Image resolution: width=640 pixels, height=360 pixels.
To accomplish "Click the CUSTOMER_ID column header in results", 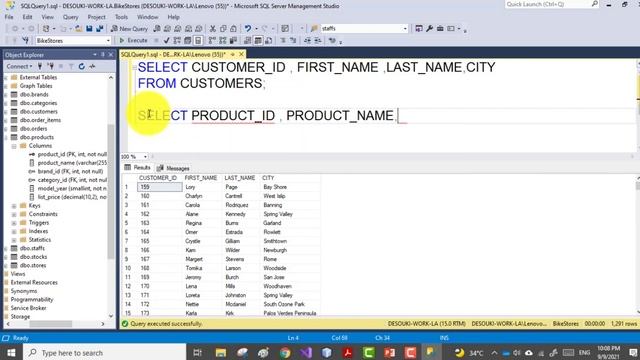I will tap(158, 178).
